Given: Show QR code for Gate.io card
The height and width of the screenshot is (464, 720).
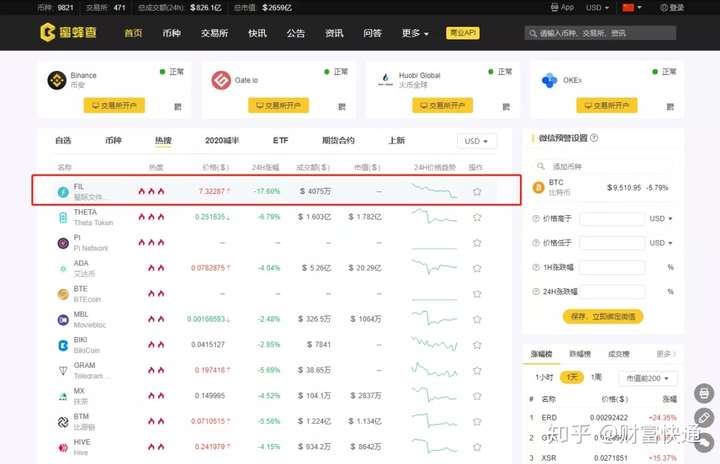Looking at the screenshot, I should pyautogui.click(x=342, y=107).
